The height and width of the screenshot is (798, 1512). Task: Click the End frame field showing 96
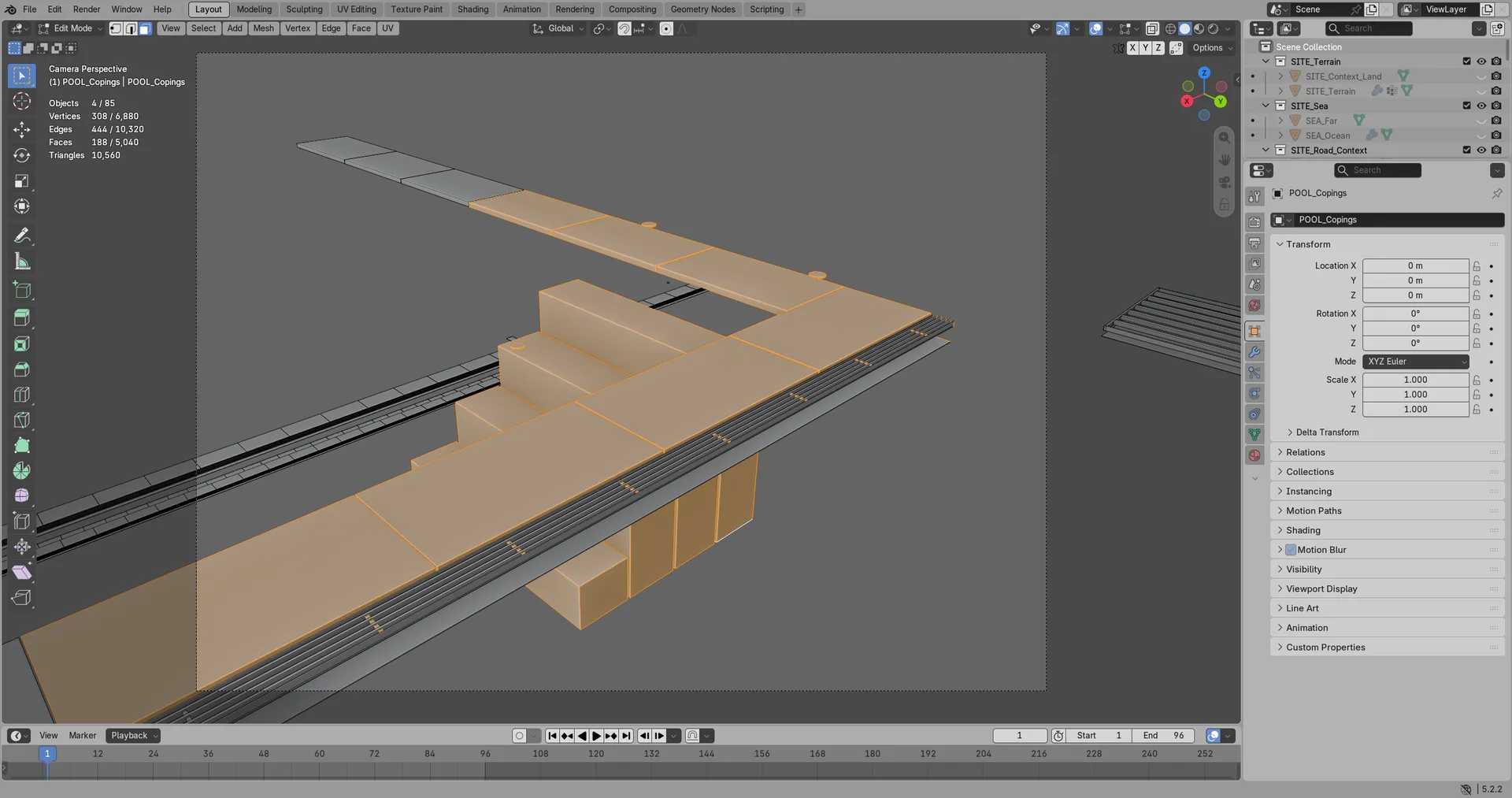pyautogui.click(x=1163, y=736)
